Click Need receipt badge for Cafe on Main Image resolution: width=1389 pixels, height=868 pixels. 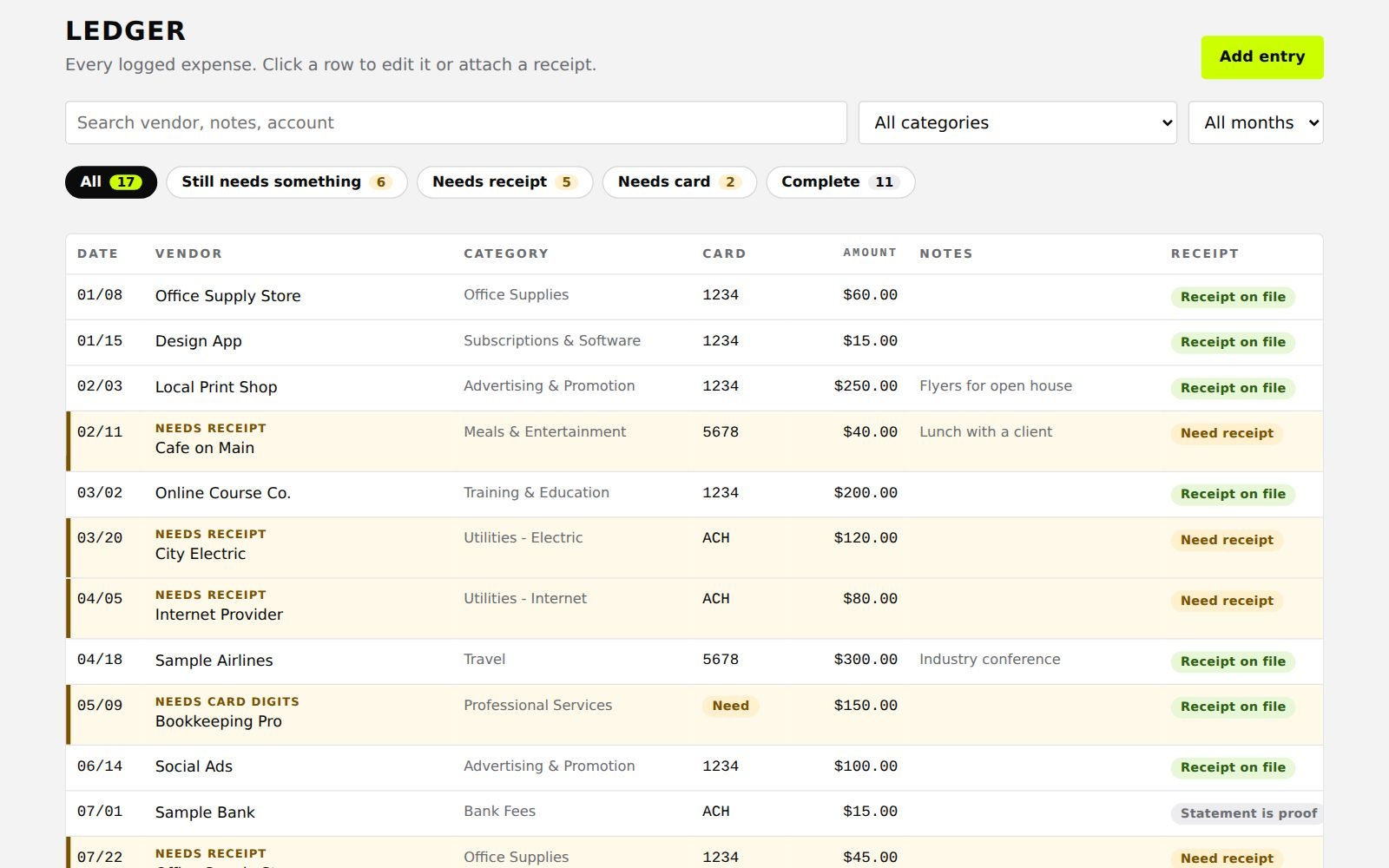point(1227,433)
